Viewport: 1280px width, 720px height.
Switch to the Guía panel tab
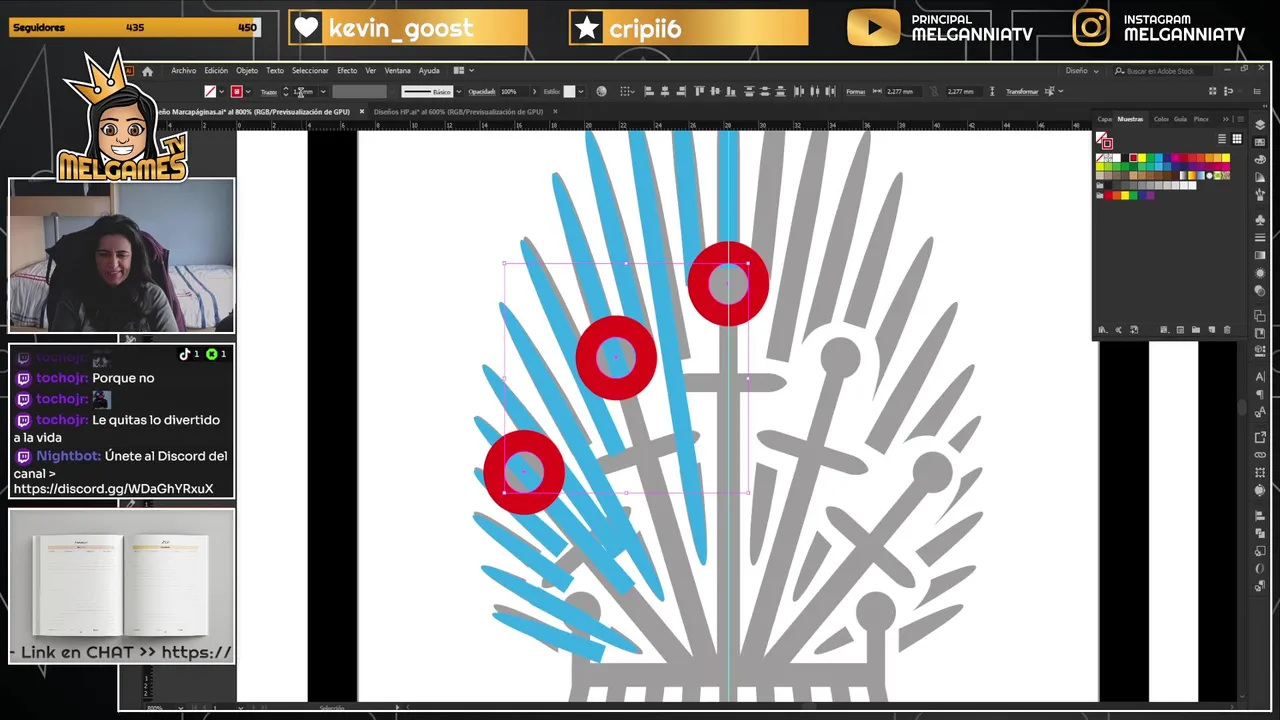click(1180, 119)
